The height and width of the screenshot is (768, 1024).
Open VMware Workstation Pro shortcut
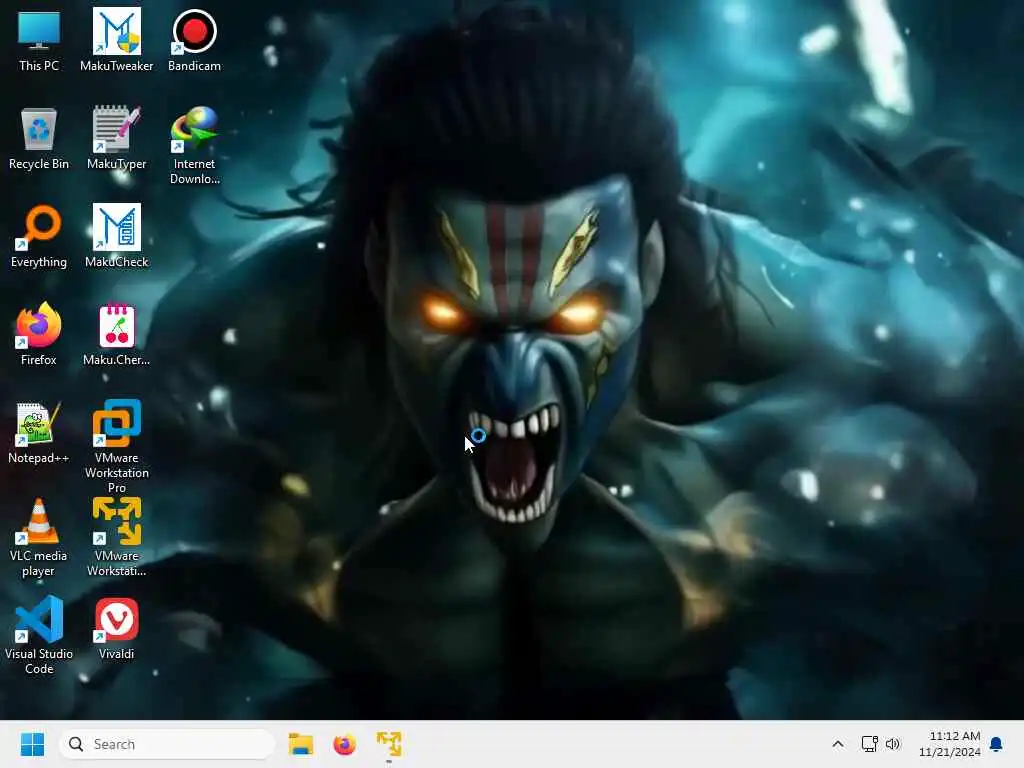click(x=116, y=447)
